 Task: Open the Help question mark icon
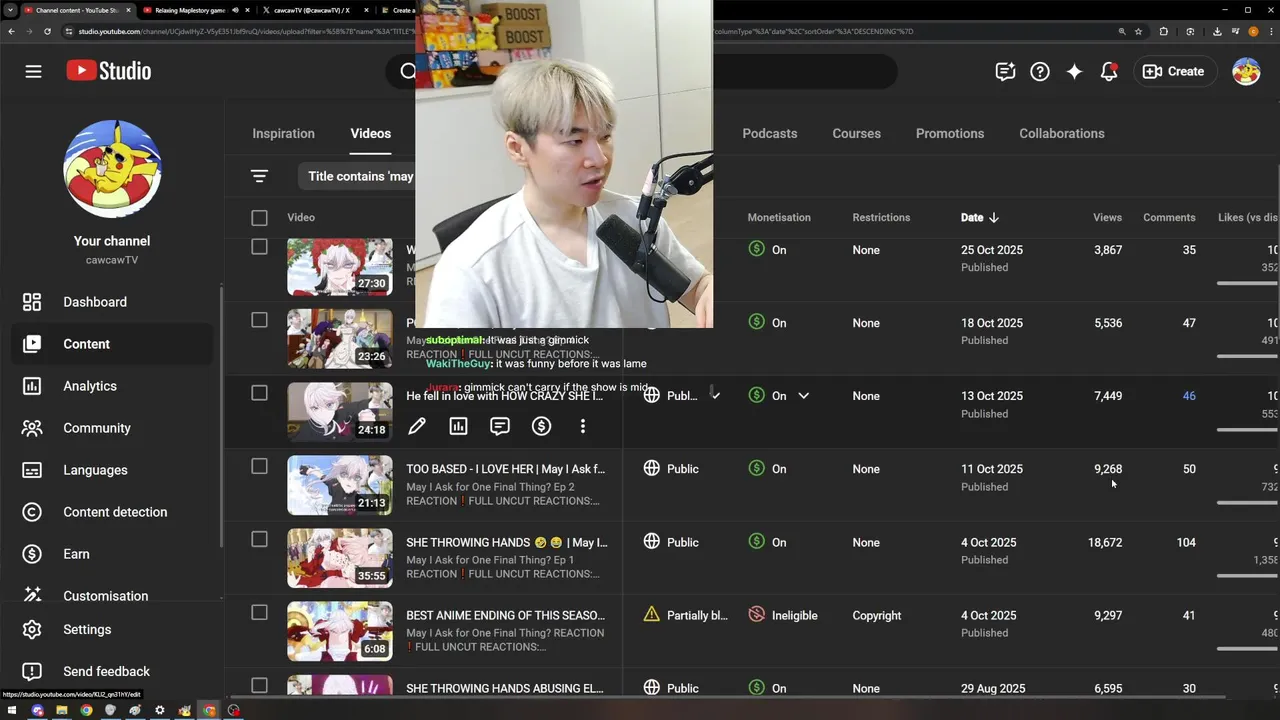pos(1040,71)
